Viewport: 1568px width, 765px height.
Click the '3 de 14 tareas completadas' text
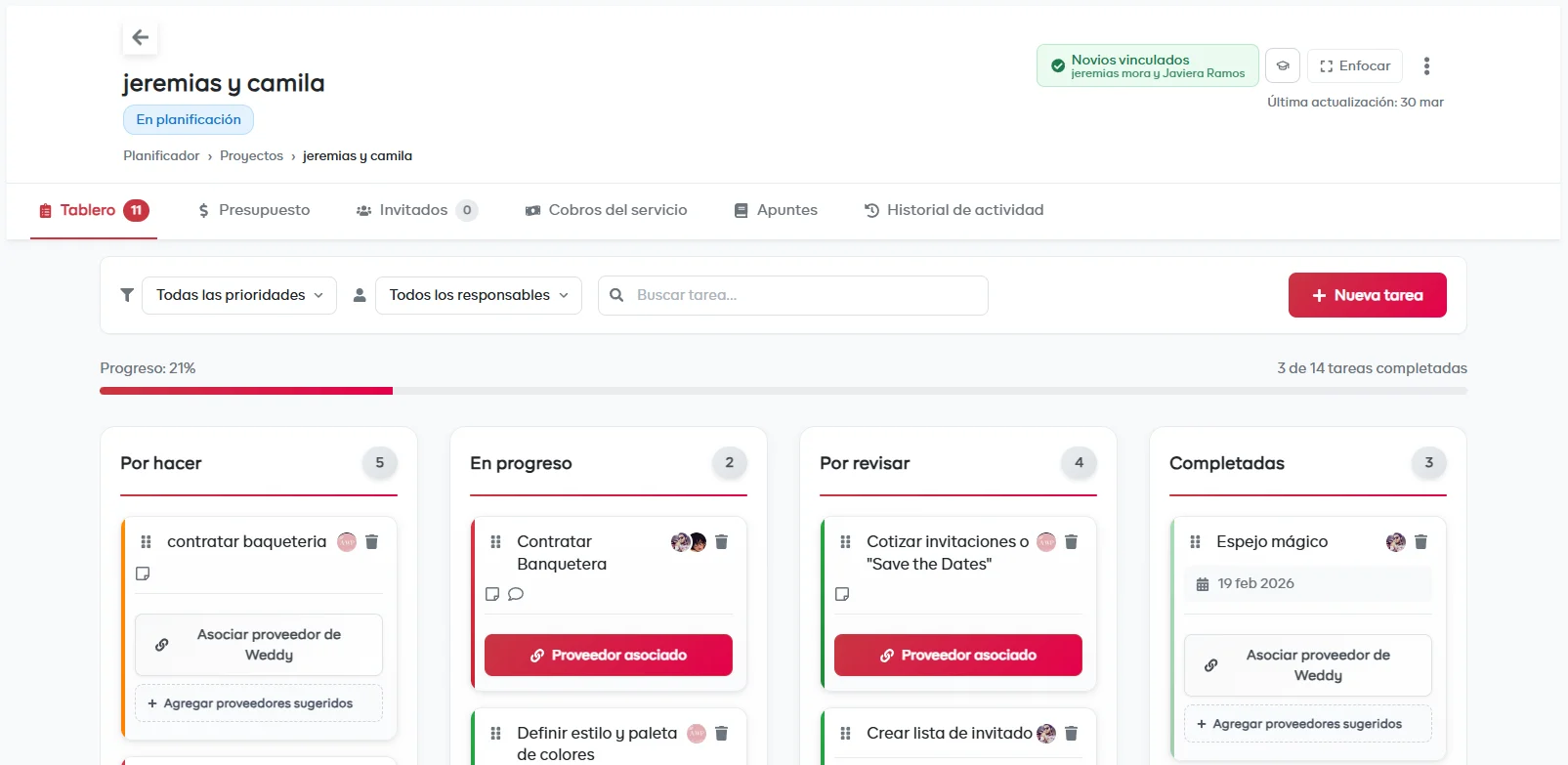pyautogui.click(x=1372, y=368)
